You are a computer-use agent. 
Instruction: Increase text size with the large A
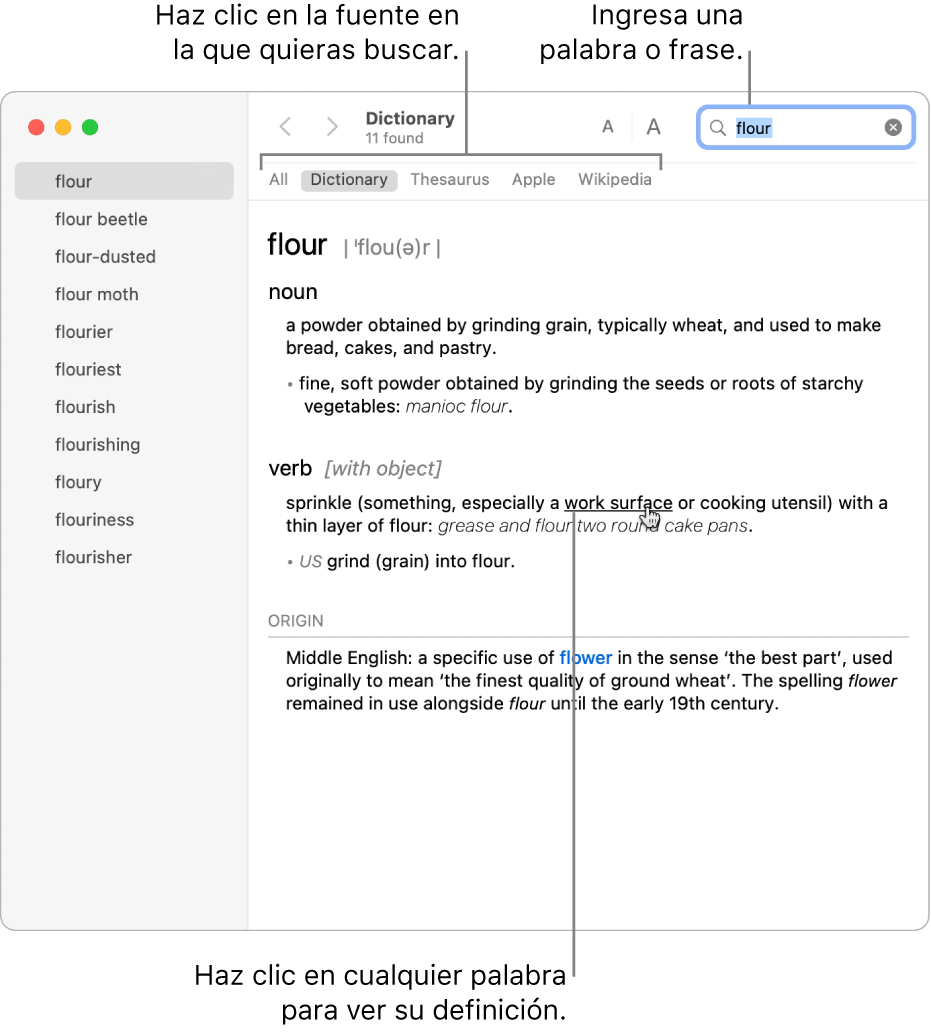[653, 126]
